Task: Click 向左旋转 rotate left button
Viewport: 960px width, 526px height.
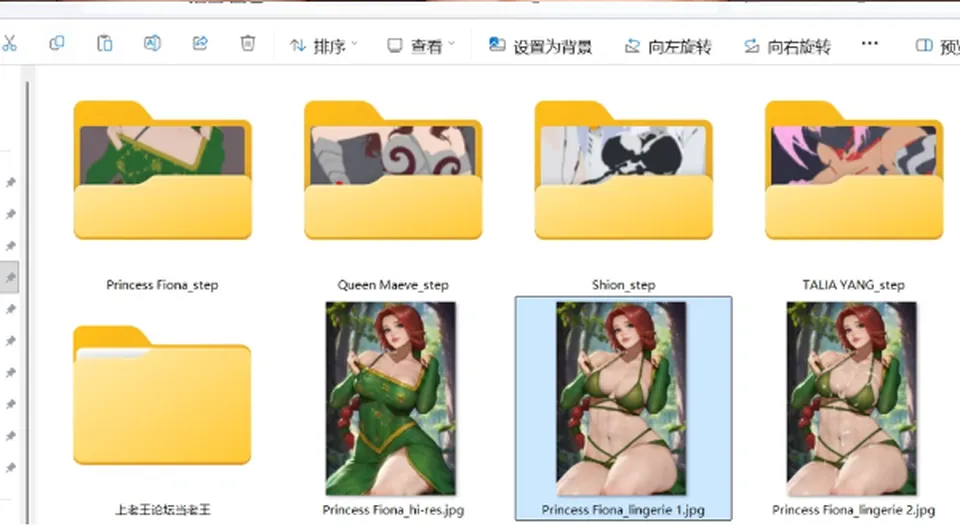Action: [x=667, y=46]
